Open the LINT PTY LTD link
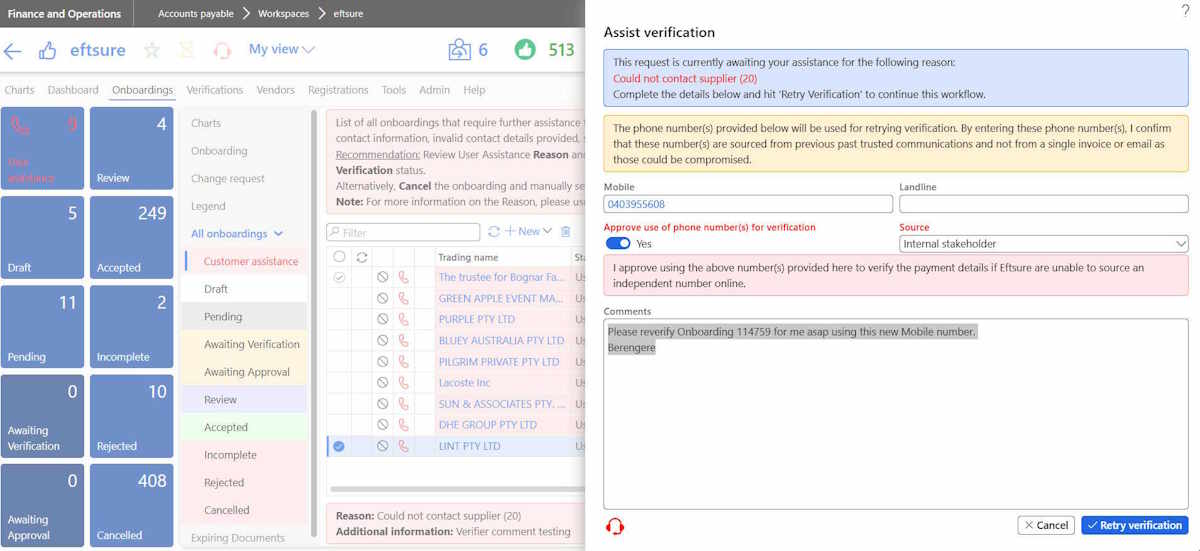 click(x=470, y=446)
